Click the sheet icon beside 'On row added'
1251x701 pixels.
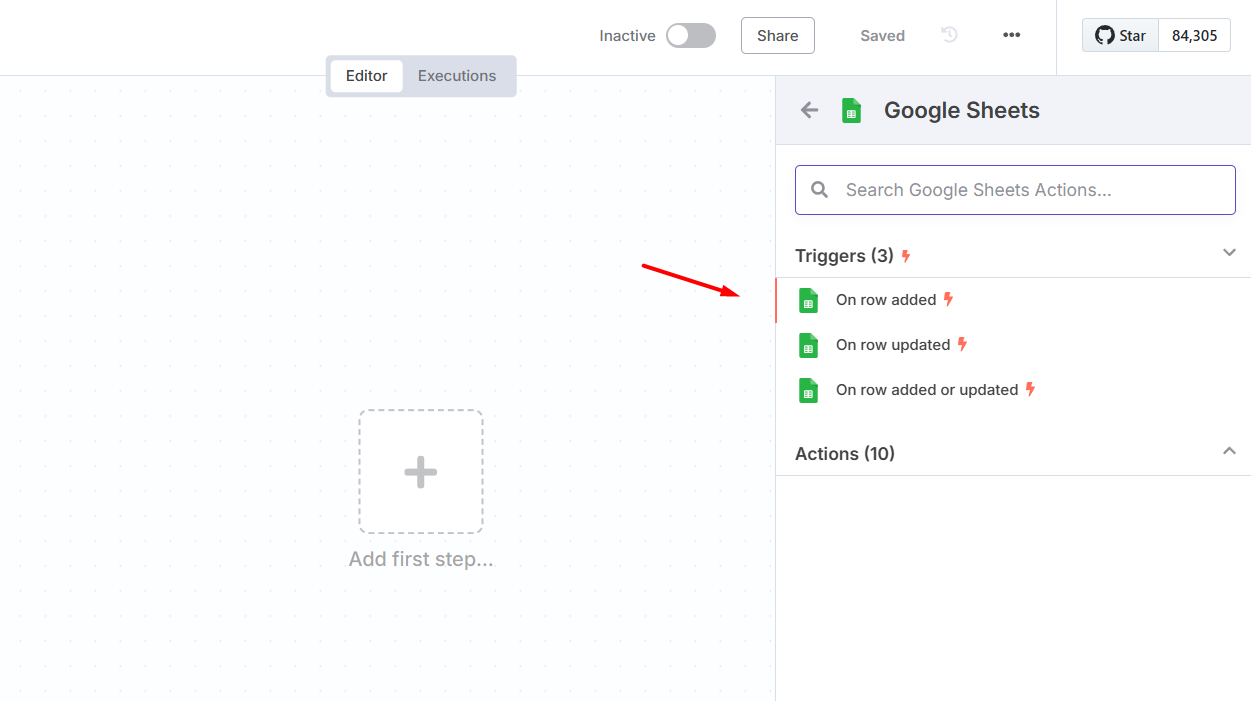[809, 300]
